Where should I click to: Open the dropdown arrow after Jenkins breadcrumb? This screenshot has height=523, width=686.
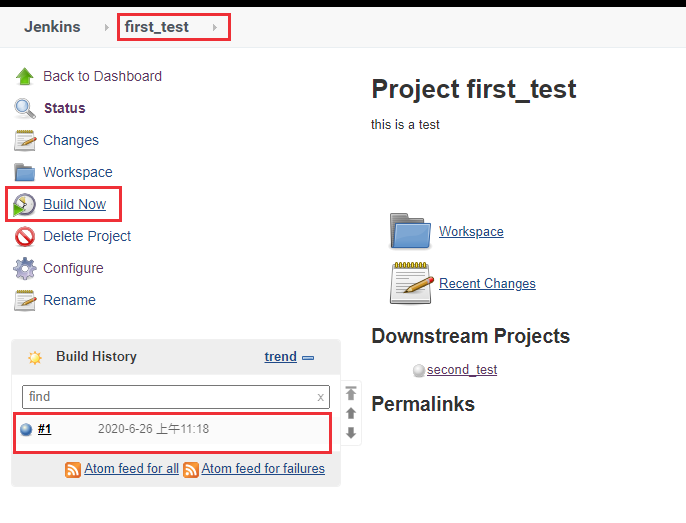[107, 28]
